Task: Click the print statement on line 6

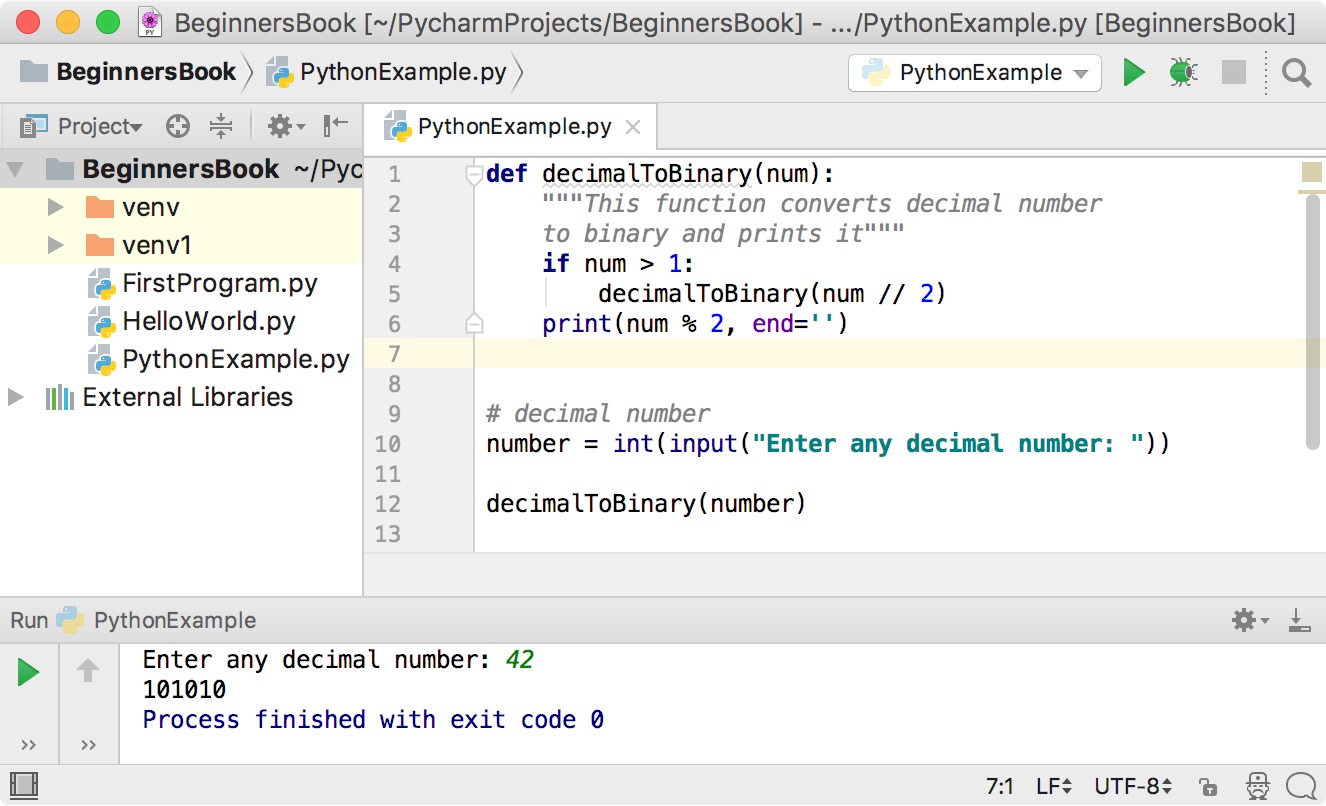Action: (695, 324)
